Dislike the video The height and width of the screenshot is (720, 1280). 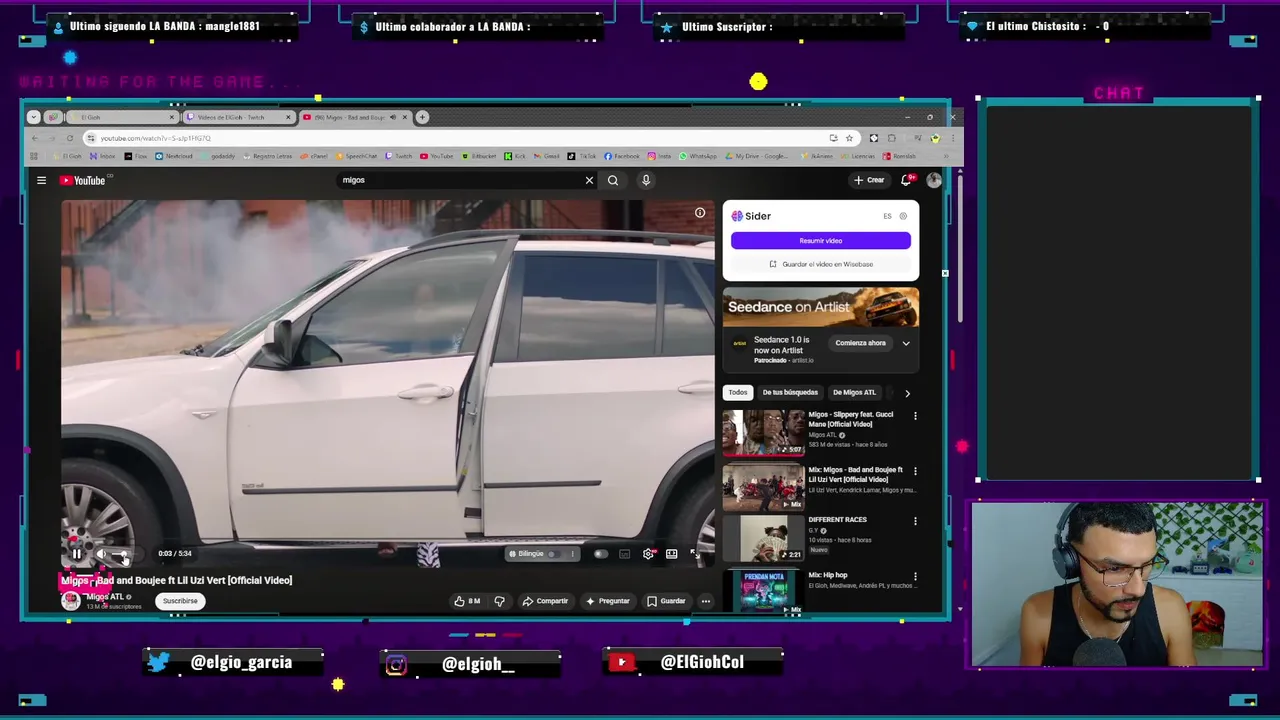pyautogui.click(x=499, y=601)
